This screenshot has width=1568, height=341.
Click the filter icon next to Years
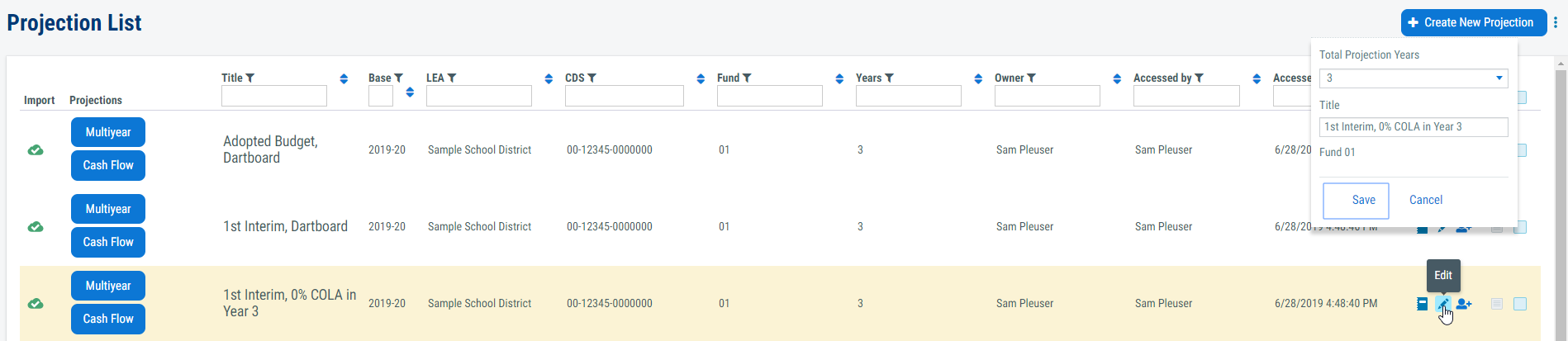click(890, 78)
